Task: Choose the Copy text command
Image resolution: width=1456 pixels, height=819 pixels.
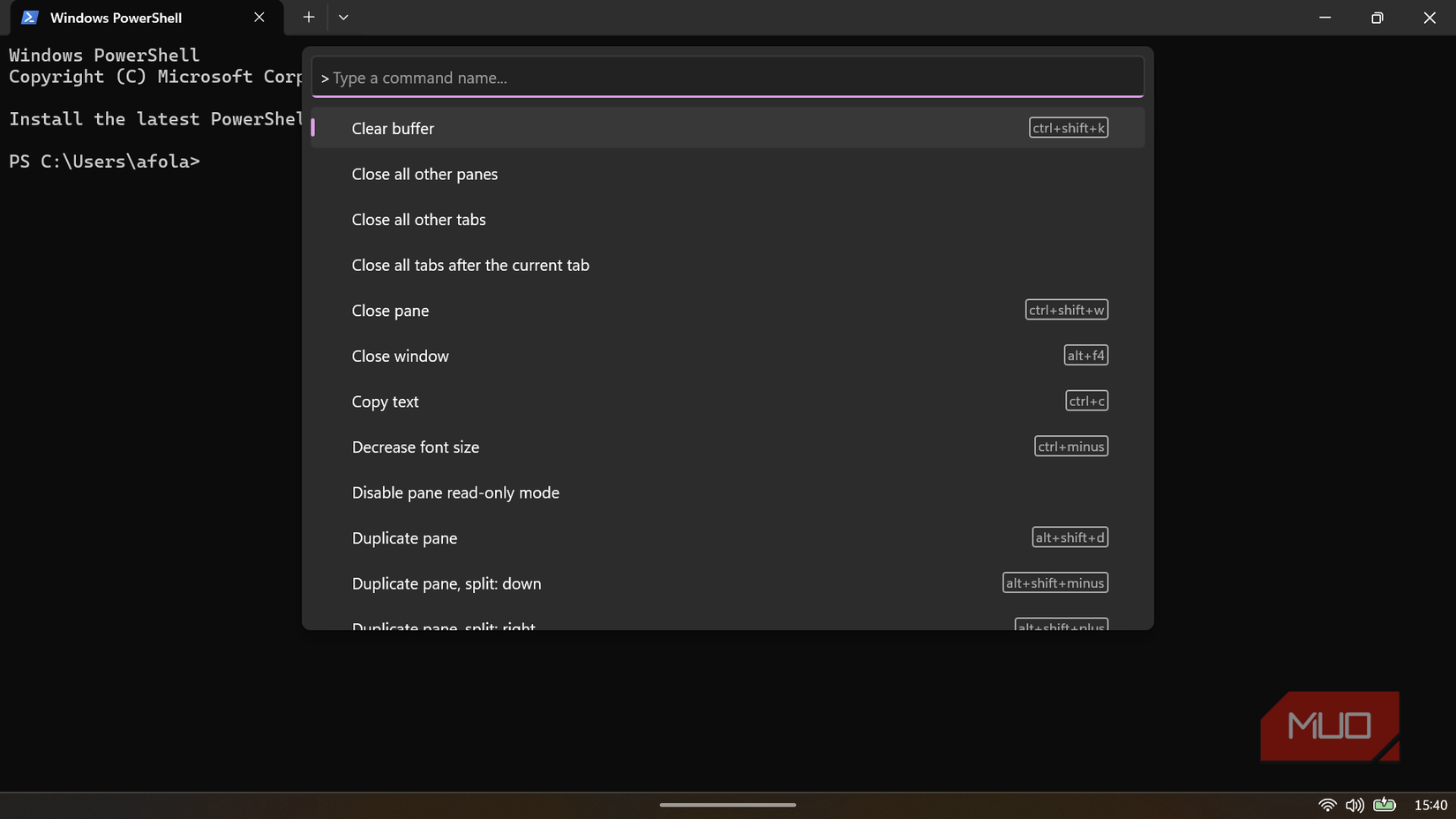Action: tap(728, 402)
